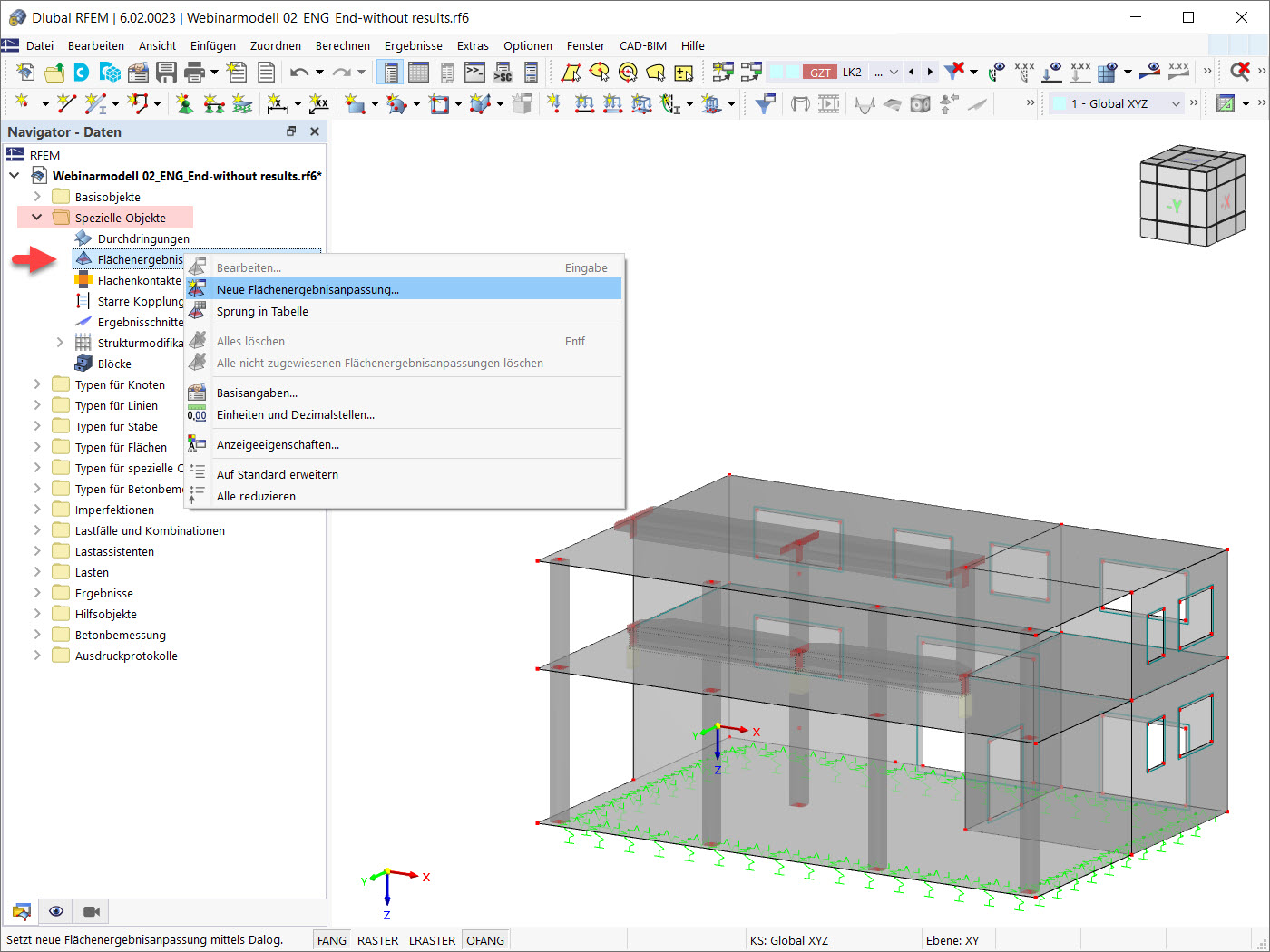1270x952 pixels.
Task: Click the New Member tool icon
Action: click(94, 104)
